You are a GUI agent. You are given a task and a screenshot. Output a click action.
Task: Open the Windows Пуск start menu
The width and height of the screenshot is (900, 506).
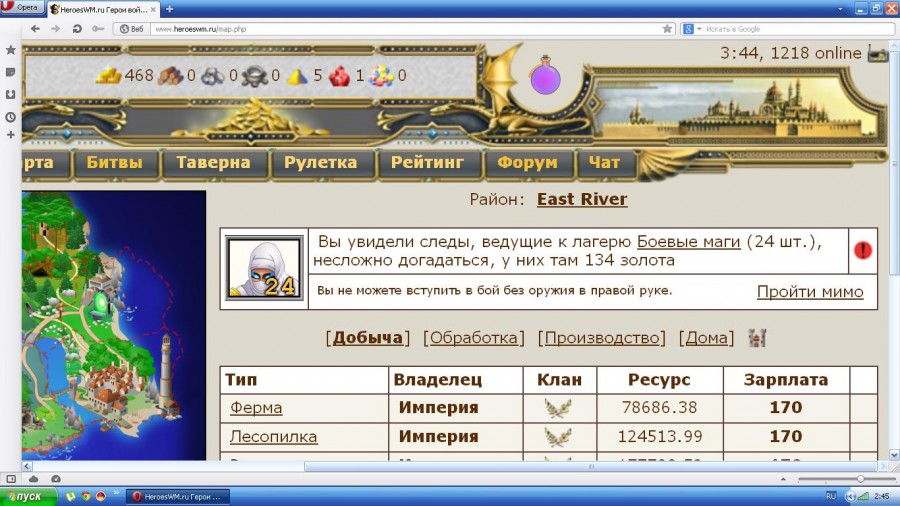[28, 496]
